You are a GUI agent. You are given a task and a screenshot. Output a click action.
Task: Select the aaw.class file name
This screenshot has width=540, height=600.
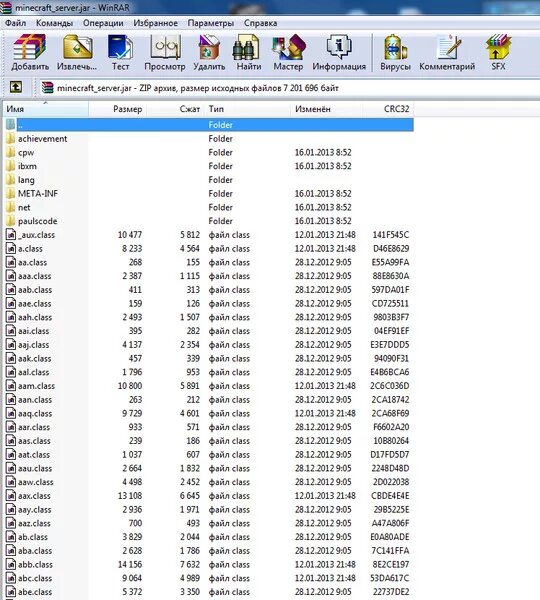(36, 482)
